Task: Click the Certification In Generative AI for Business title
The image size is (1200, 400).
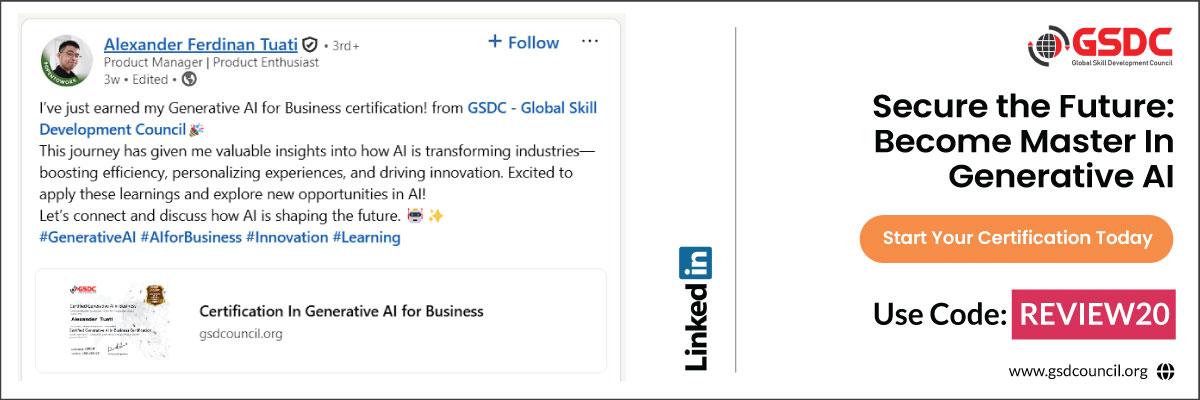Action: (341, 311)
